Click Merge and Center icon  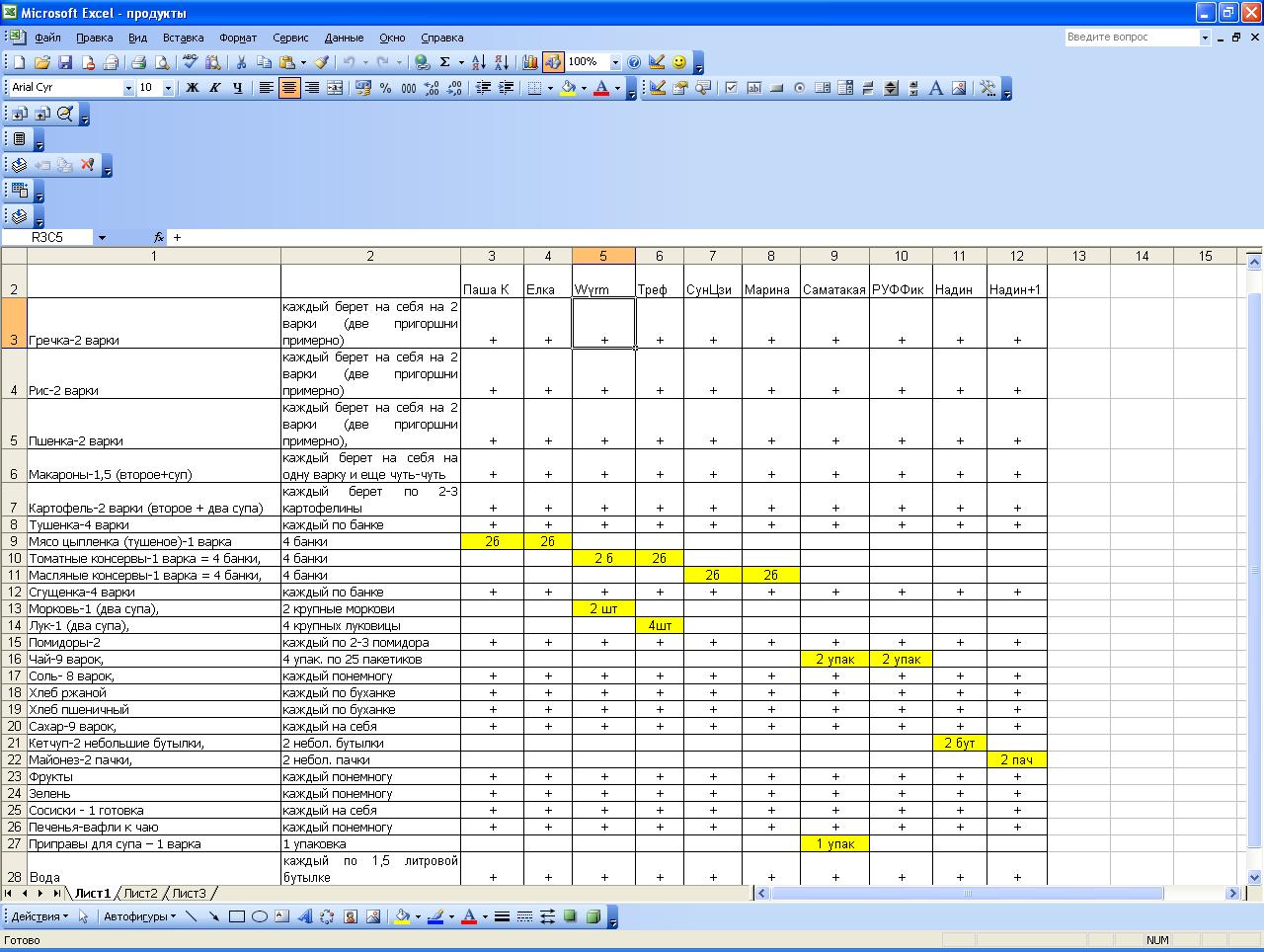335,88
